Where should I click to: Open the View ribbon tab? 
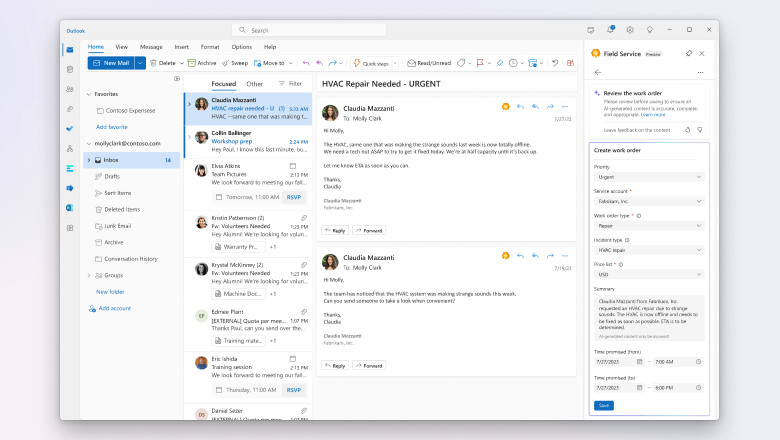pos(121,47)
